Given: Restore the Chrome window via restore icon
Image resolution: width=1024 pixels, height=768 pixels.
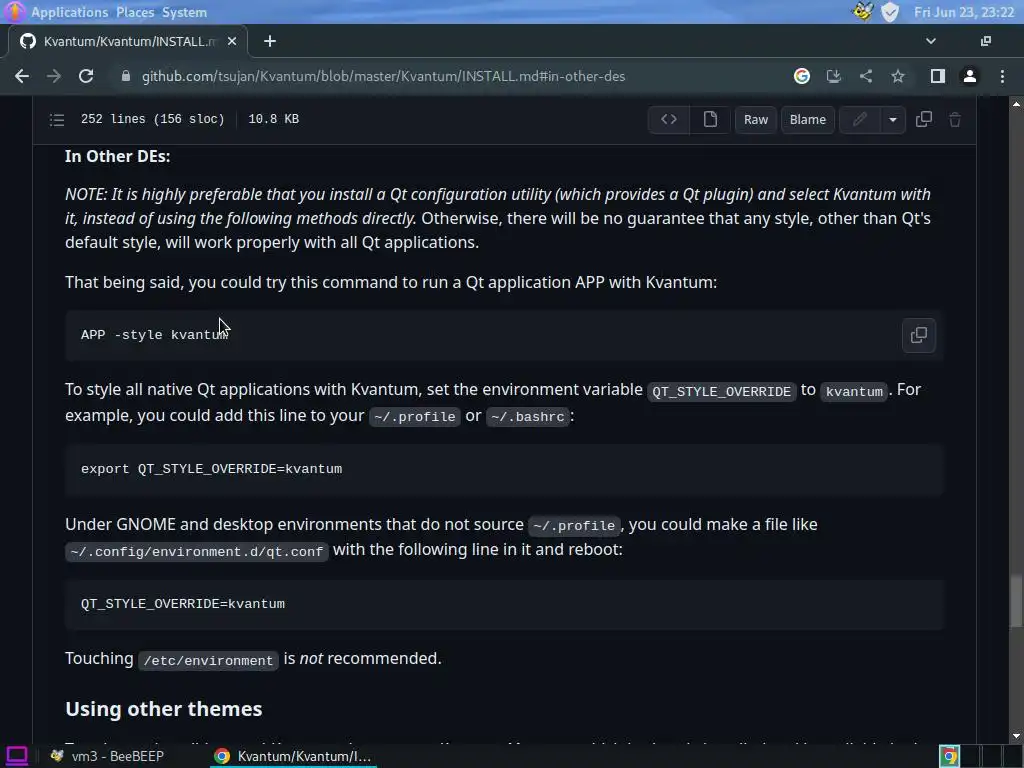Looking at the screenshot, I should click(x=986, y=41).
